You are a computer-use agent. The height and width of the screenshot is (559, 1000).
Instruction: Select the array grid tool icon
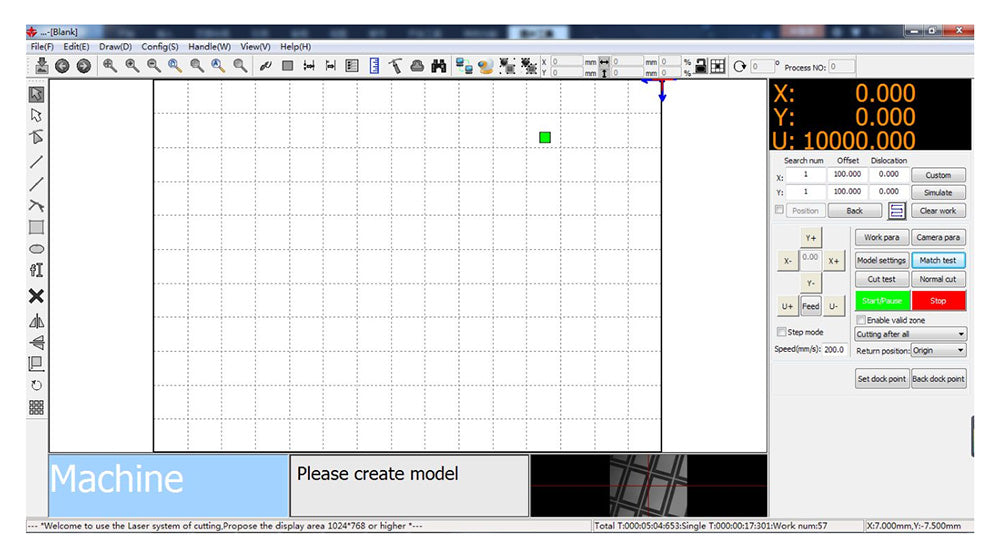click(36, 407)
